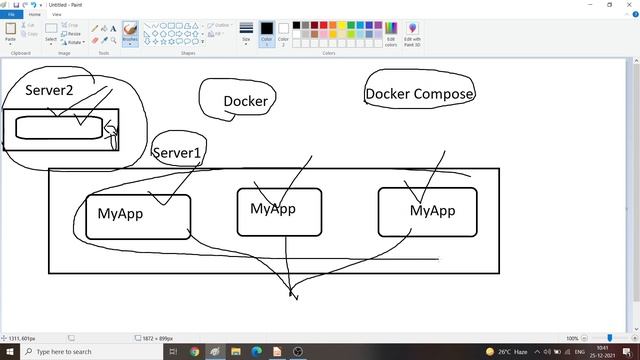Choose the Diamond shape
Screen dimensions: 640x360
tap(155, 34)
